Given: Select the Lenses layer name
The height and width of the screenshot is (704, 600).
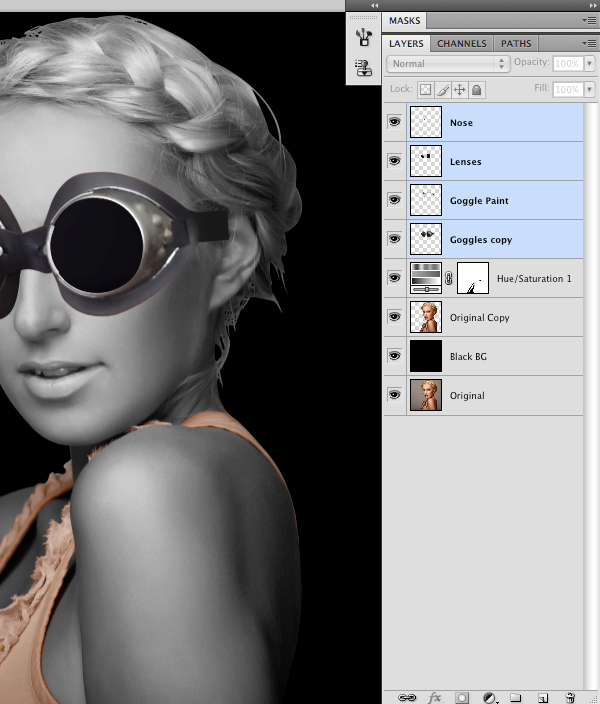Looking at the screenshot, I should point(465,162).
